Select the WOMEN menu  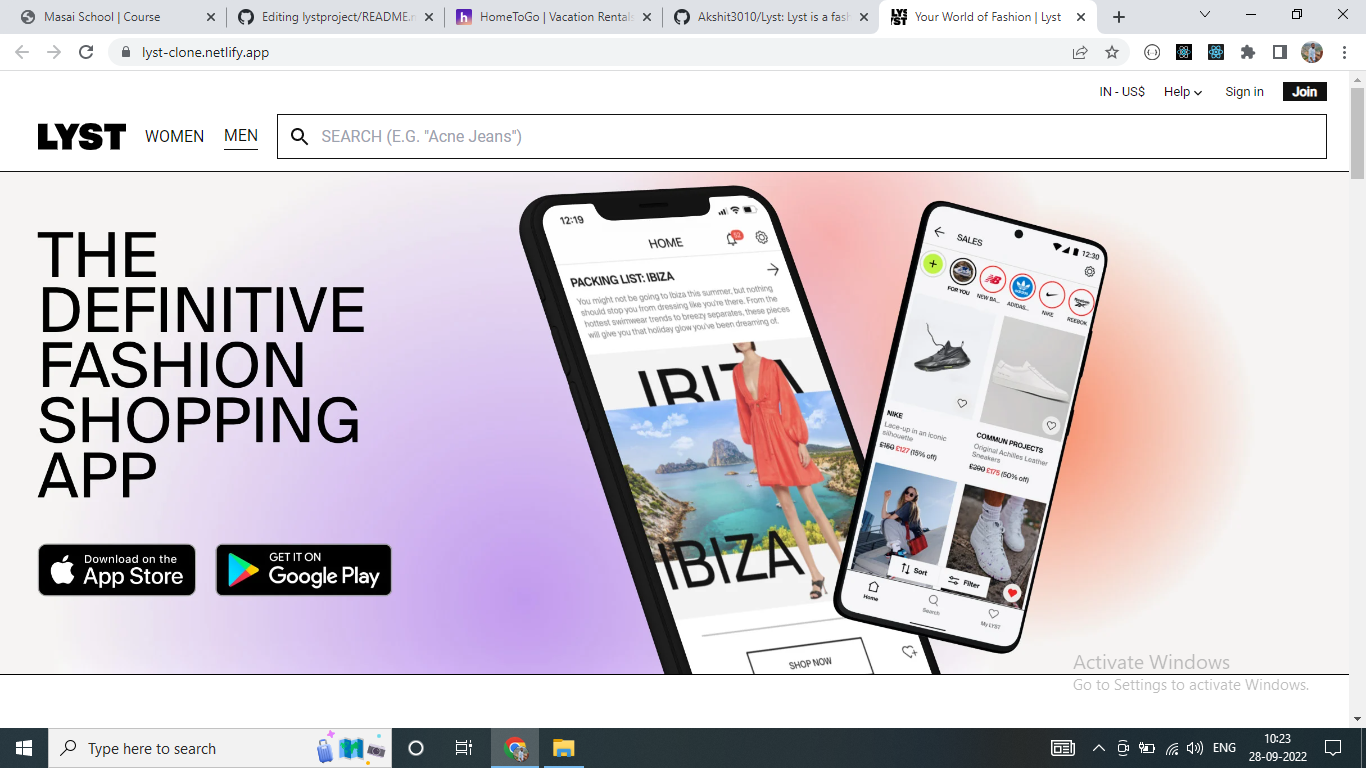(x=174, y=136)
